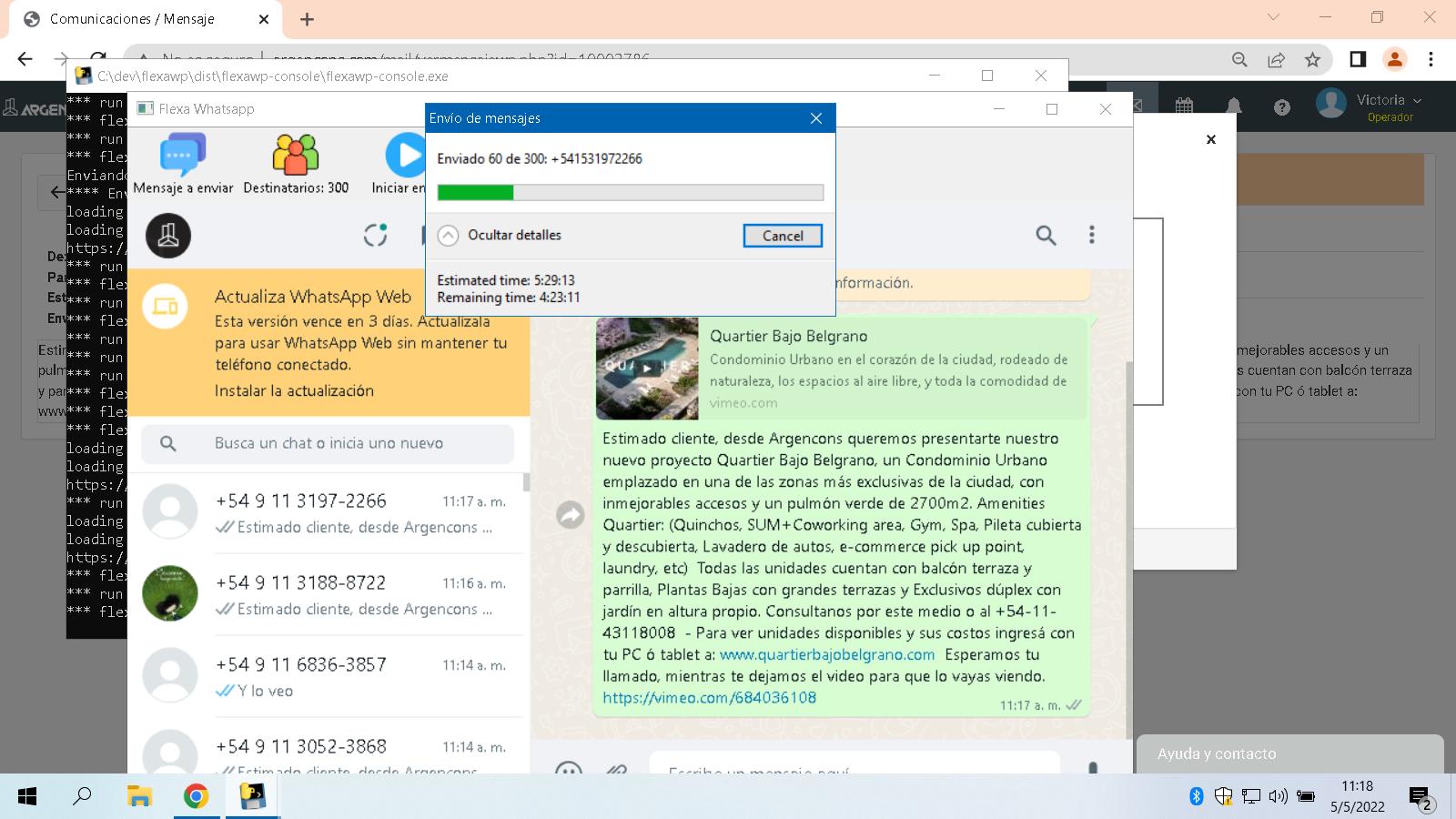Open the notification center icon
The width and height of the screenshot is (1456, 819).
(1421, 799)
